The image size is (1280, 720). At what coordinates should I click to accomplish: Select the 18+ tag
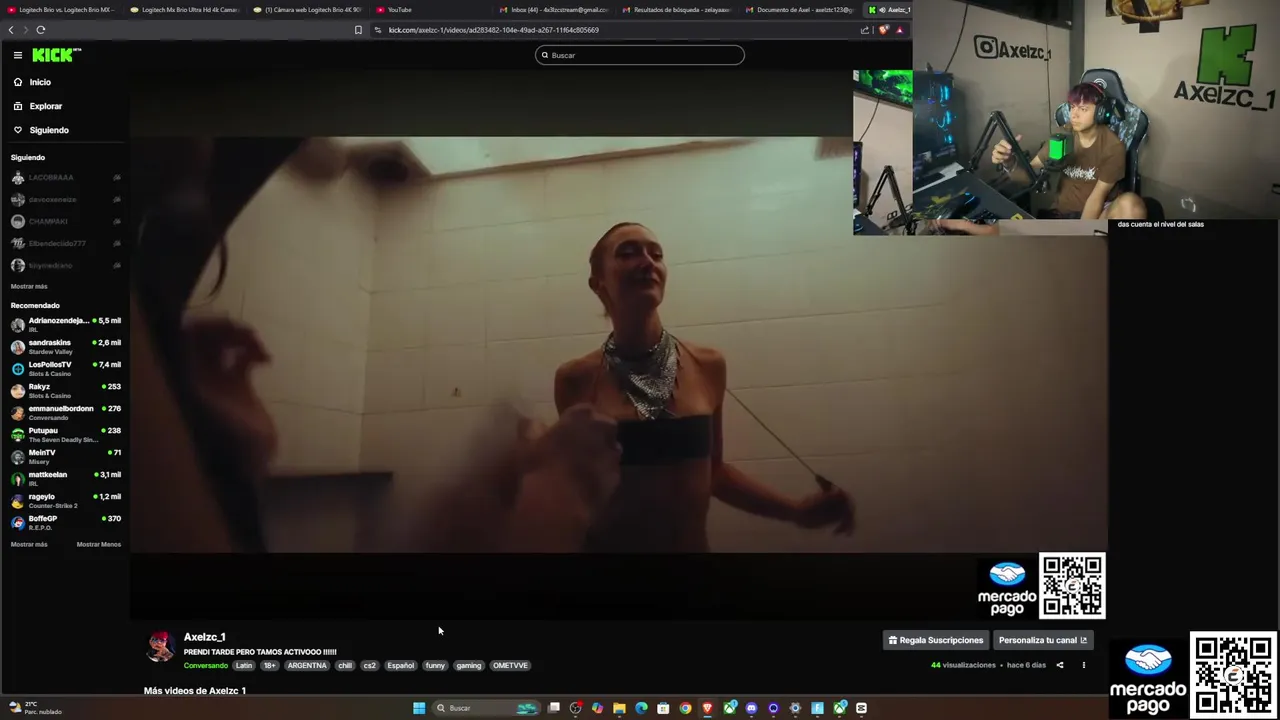(x=269, y=666)
